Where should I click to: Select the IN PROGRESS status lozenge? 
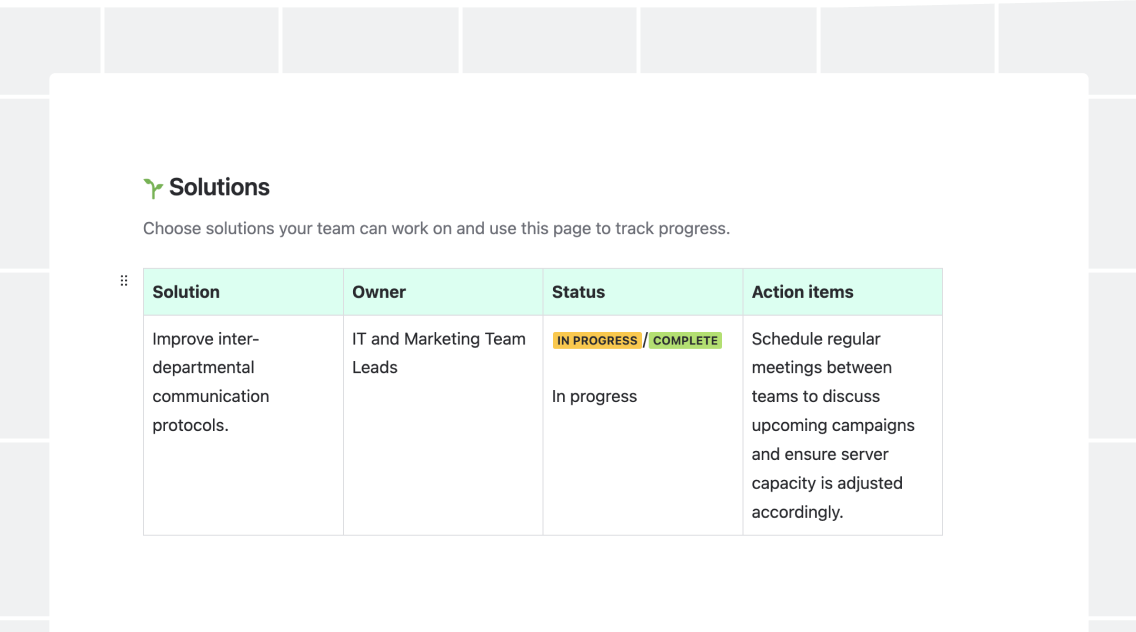[x=597, y=341]
